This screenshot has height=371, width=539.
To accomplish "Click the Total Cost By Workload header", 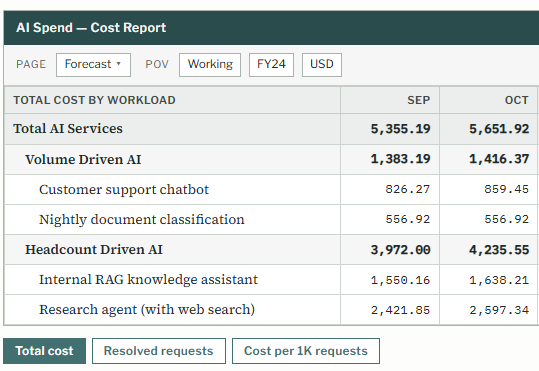I will click(172, 100).
